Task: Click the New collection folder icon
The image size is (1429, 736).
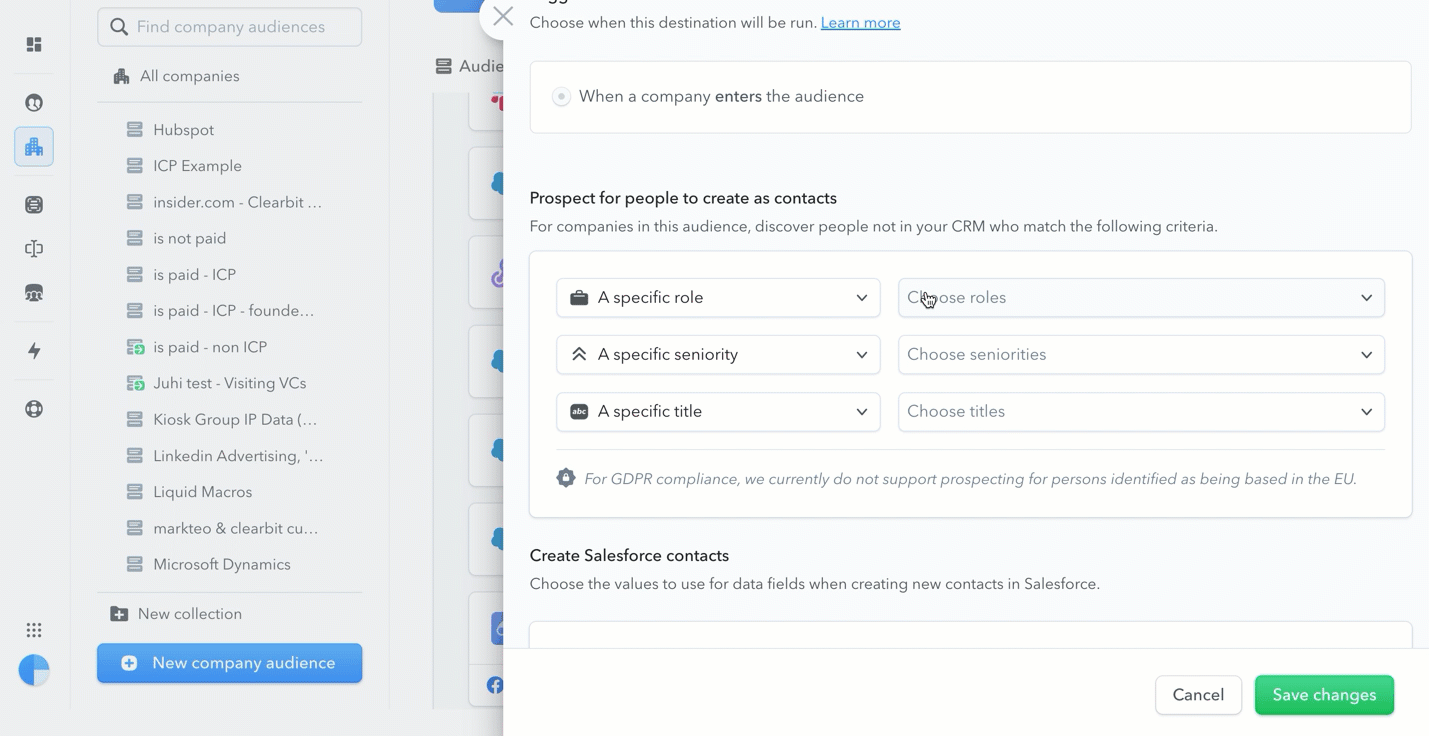Action: pos(119,614)
